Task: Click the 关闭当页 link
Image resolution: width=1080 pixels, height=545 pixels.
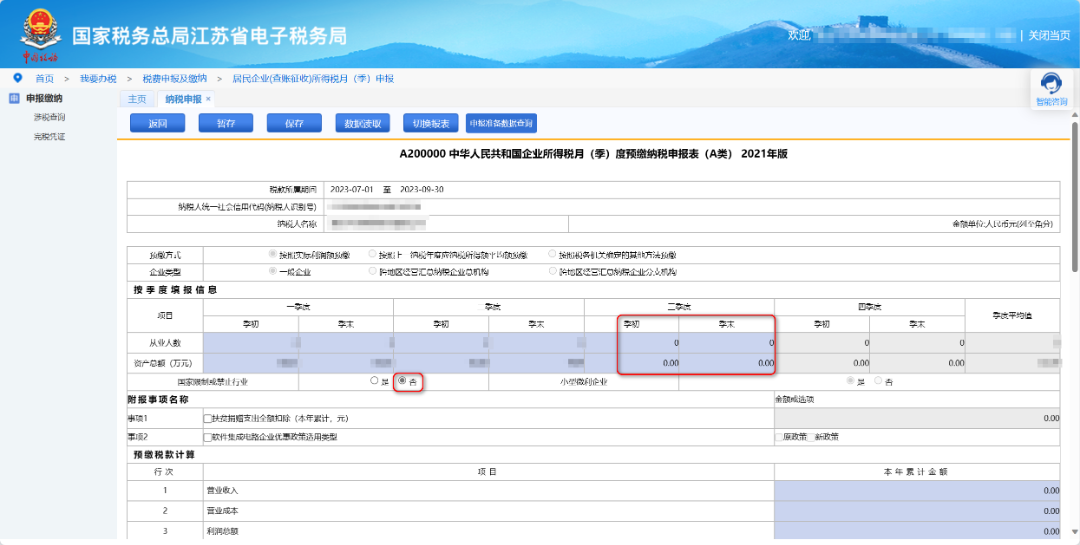Action: (x=1049, y=35)
